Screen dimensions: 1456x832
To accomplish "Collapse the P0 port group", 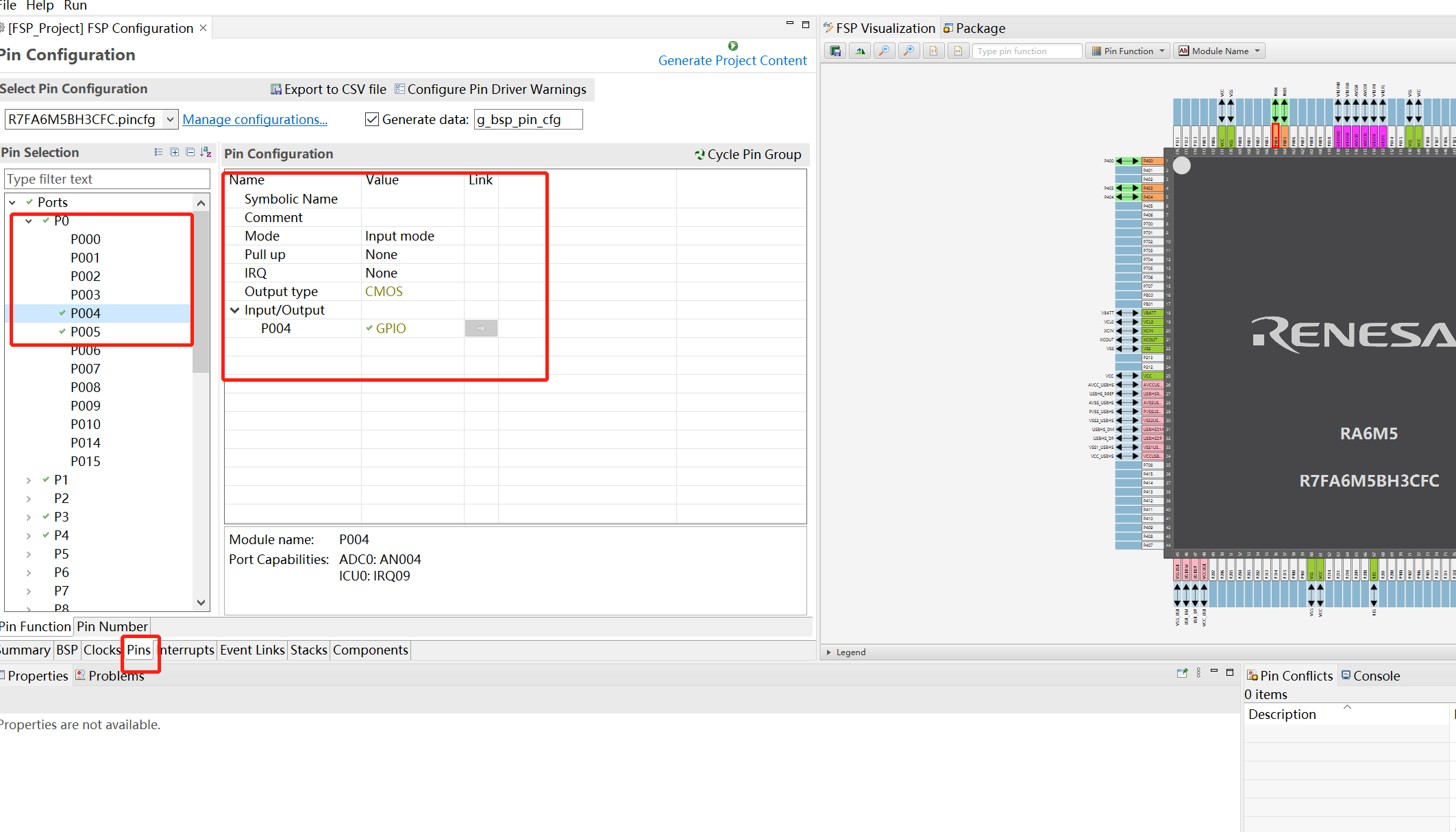I will pyautogui.click(x=29, y=221).
